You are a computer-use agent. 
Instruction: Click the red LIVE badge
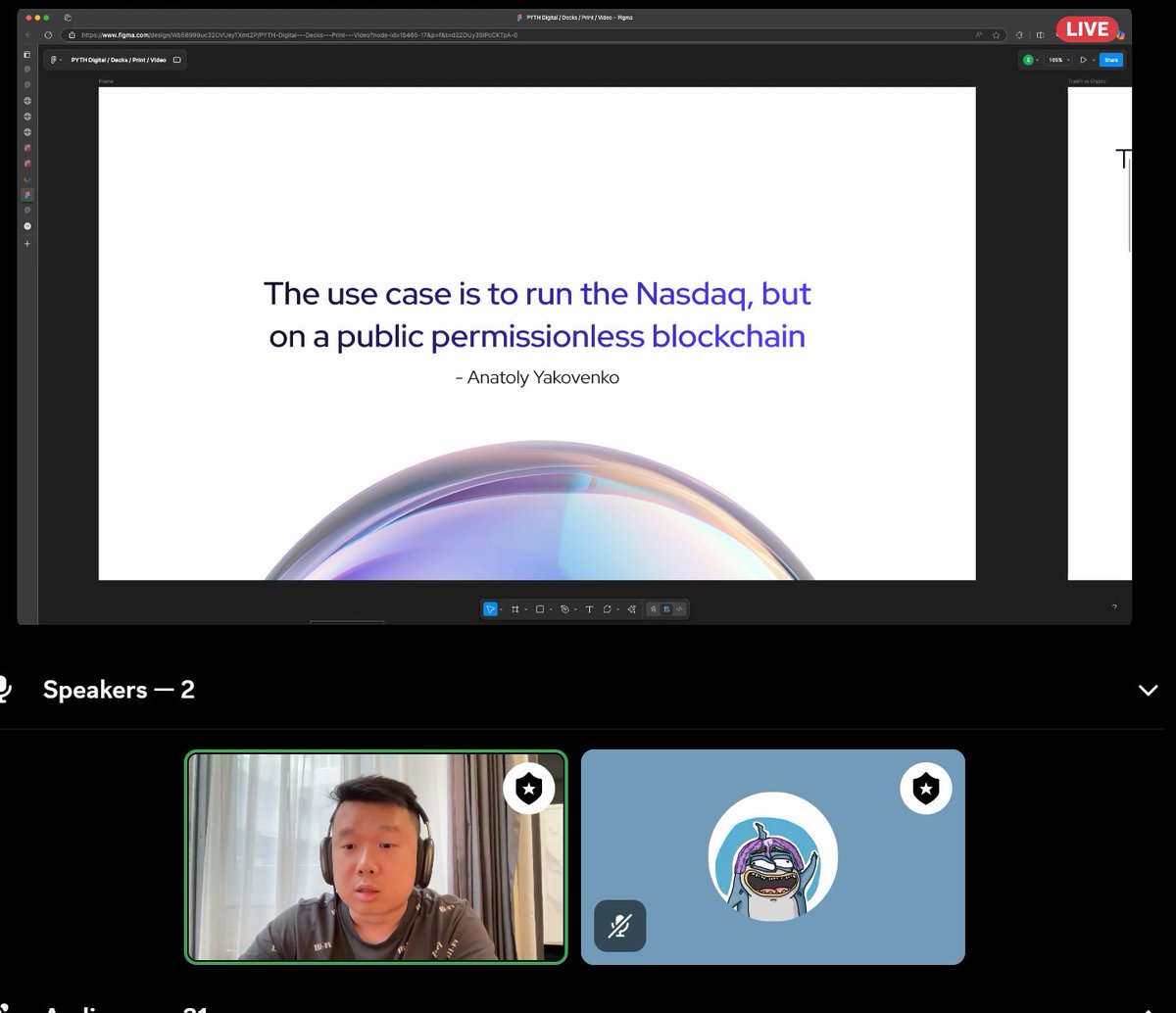[1087, 28]
